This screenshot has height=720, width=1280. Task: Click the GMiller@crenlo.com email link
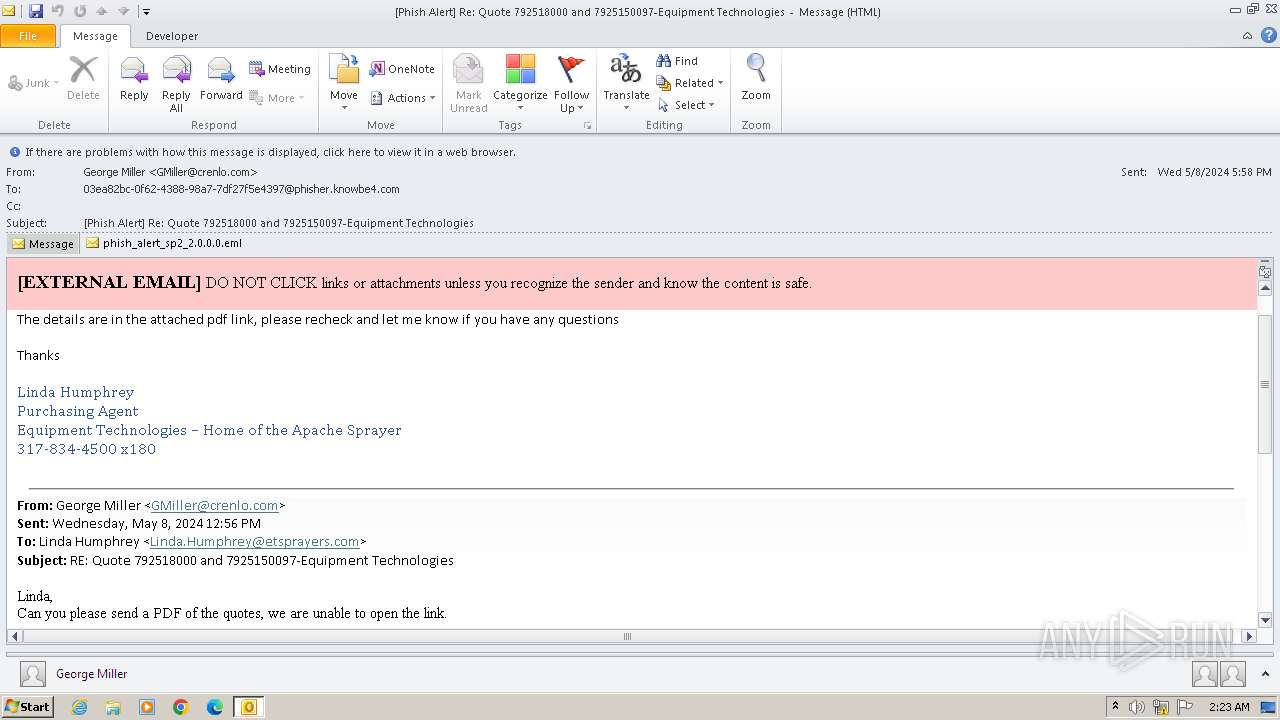(214, 506)
